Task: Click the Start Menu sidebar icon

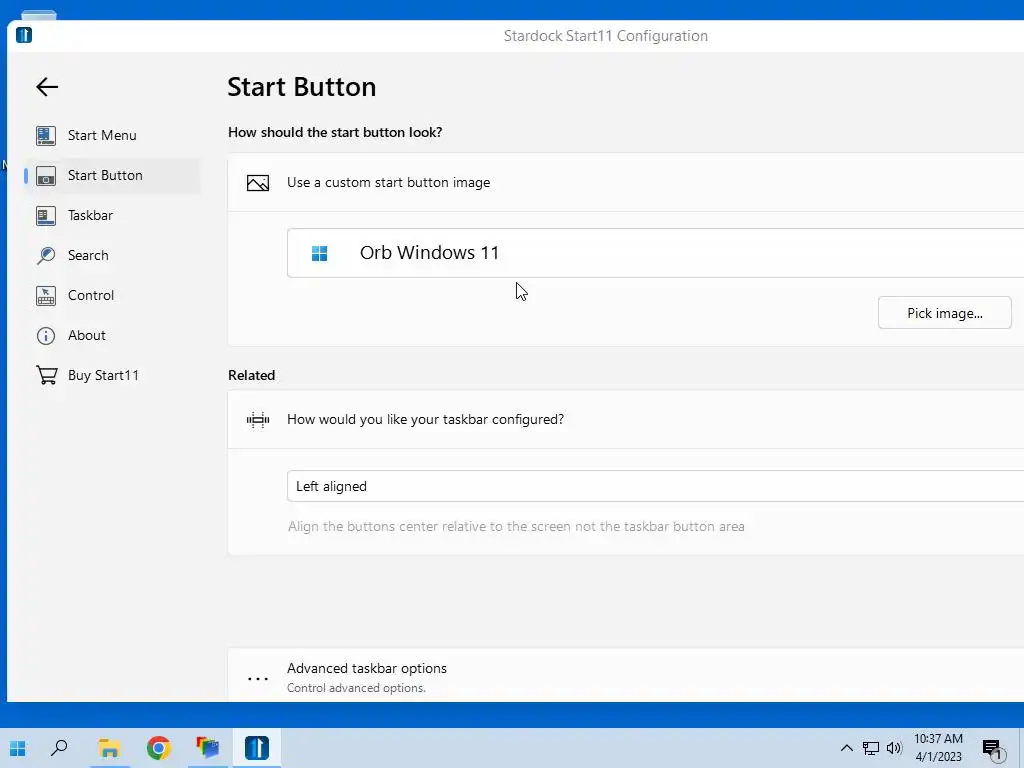Action: [x=46, y=136]
